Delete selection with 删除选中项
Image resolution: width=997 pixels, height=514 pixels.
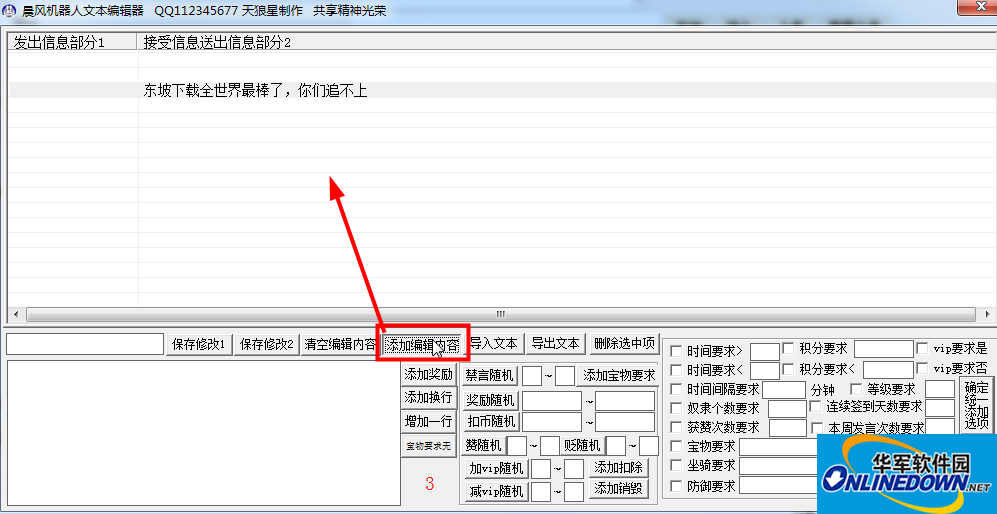pyautogui.click(x=624, y=344)
